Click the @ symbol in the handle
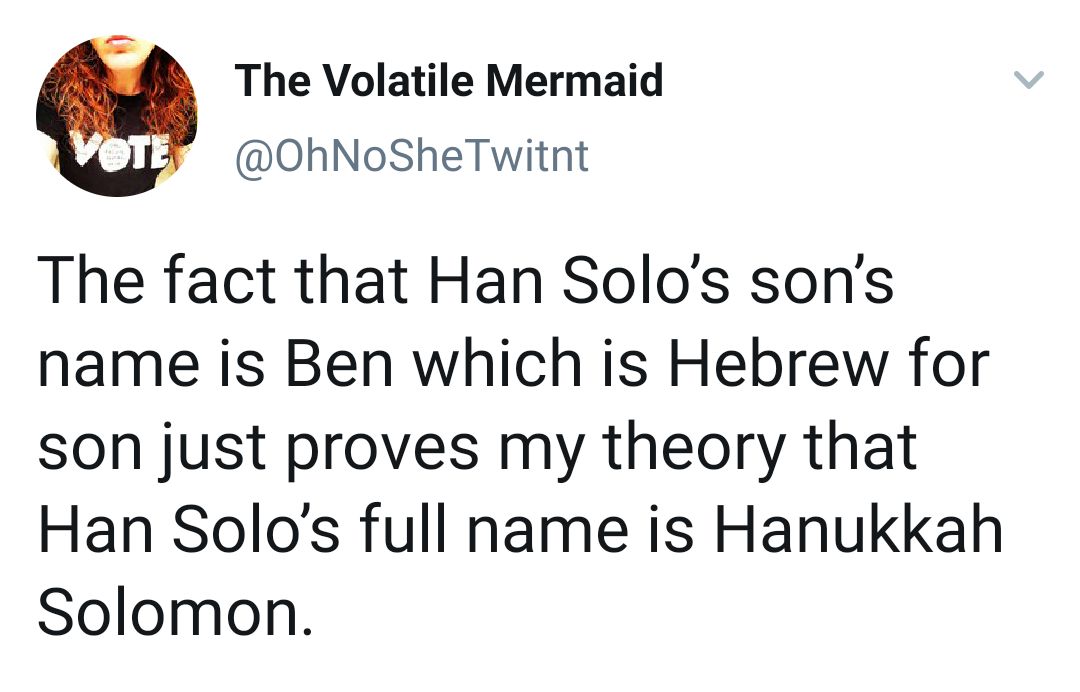The image size is (1080, 692). pyautogui.click(x=253, y=158)
